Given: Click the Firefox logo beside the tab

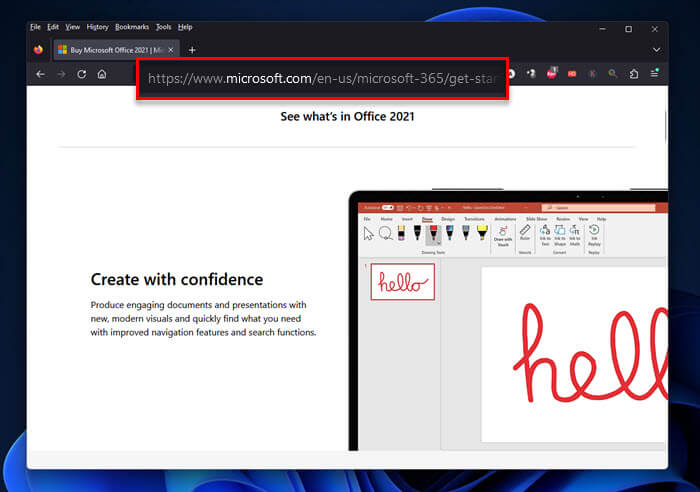Looking at the screenshot, I should pos(38,50).
